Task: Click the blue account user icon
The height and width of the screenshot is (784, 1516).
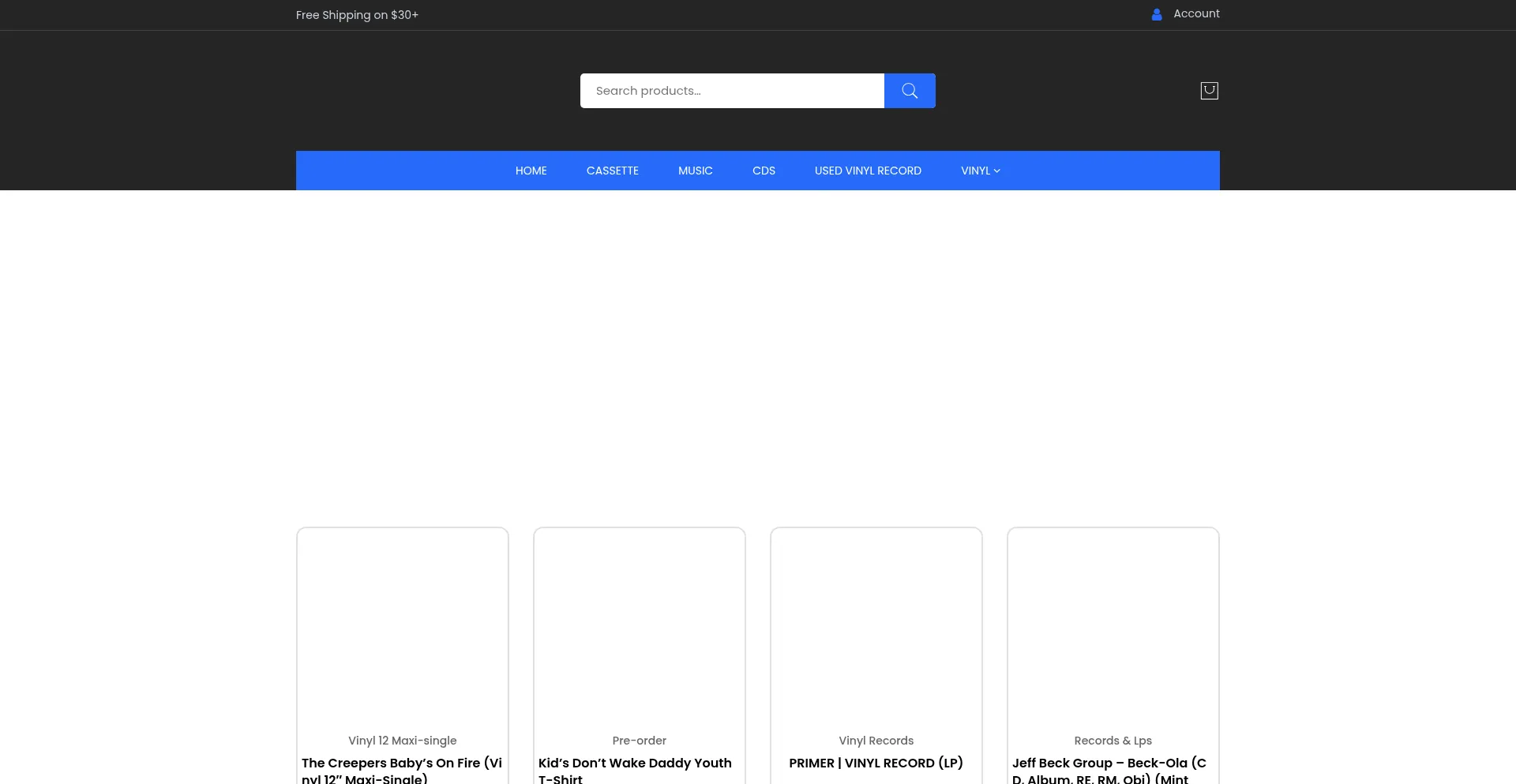Action: (x=1157, y=14)
